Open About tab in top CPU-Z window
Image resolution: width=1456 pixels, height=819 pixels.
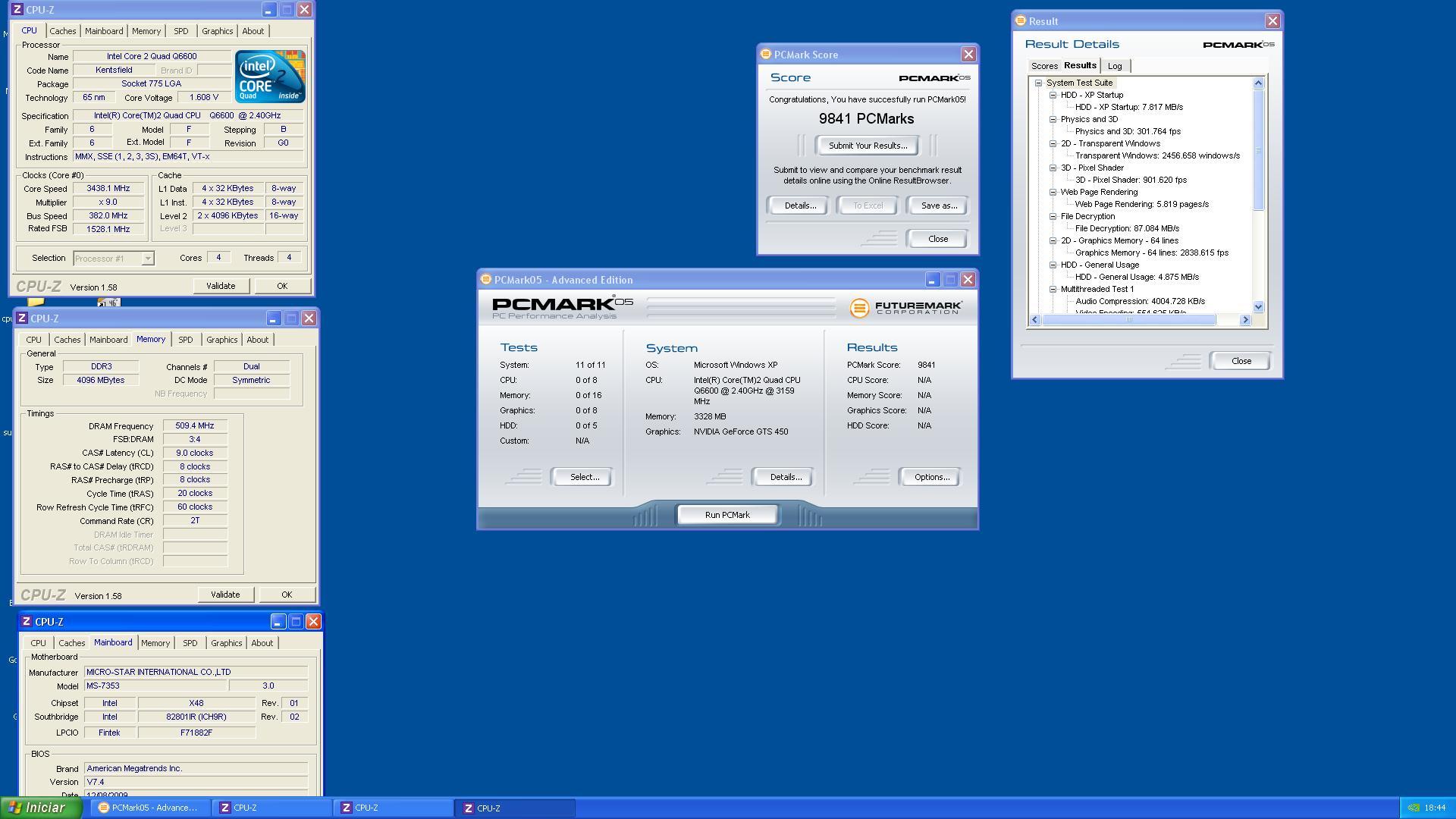click(x=253, y=31)
